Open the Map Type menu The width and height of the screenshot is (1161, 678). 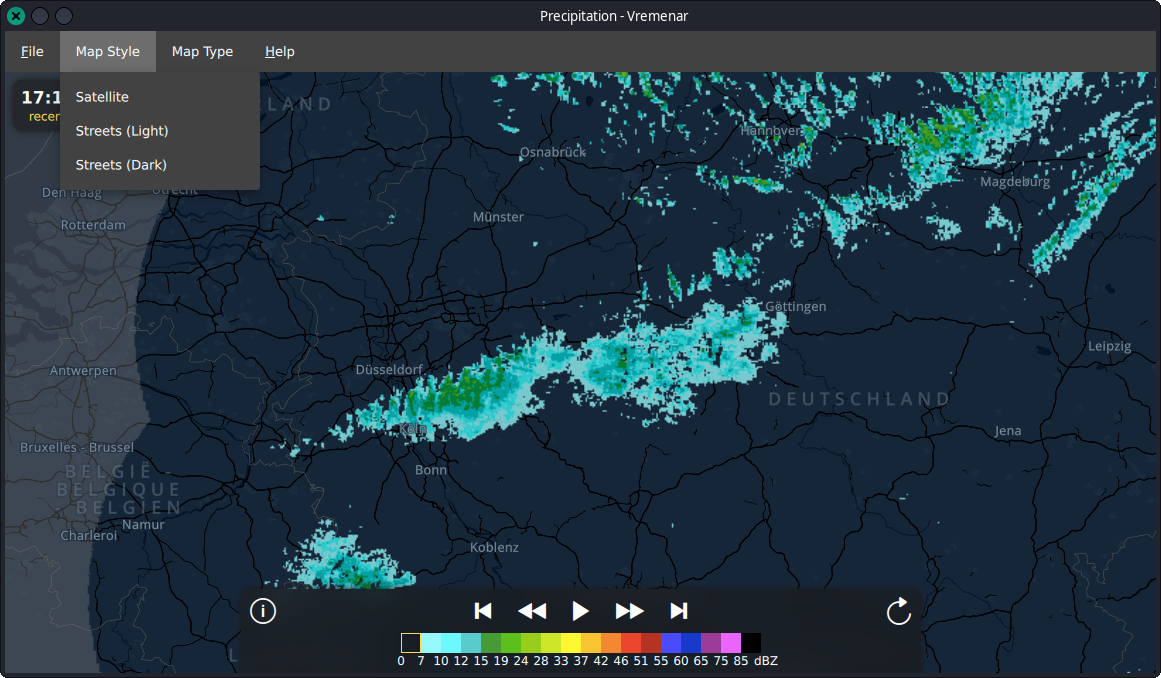coord(202,51)
